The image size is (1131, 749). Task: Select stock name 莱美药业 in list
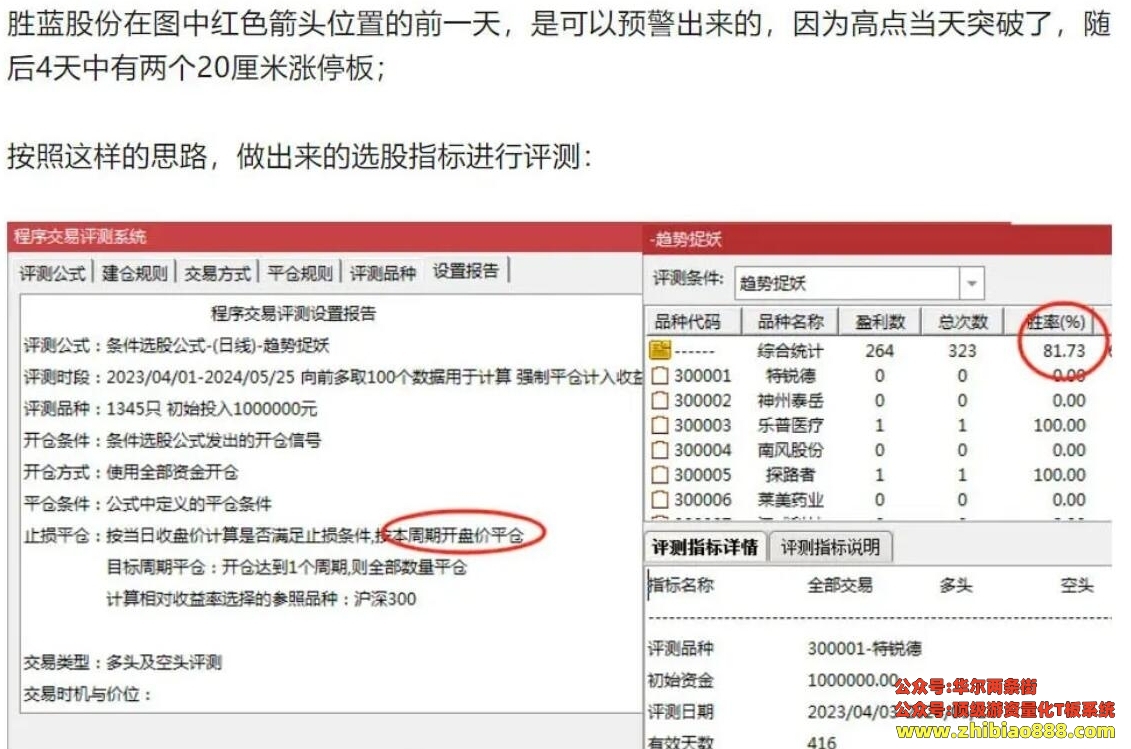tap(791, 499)
